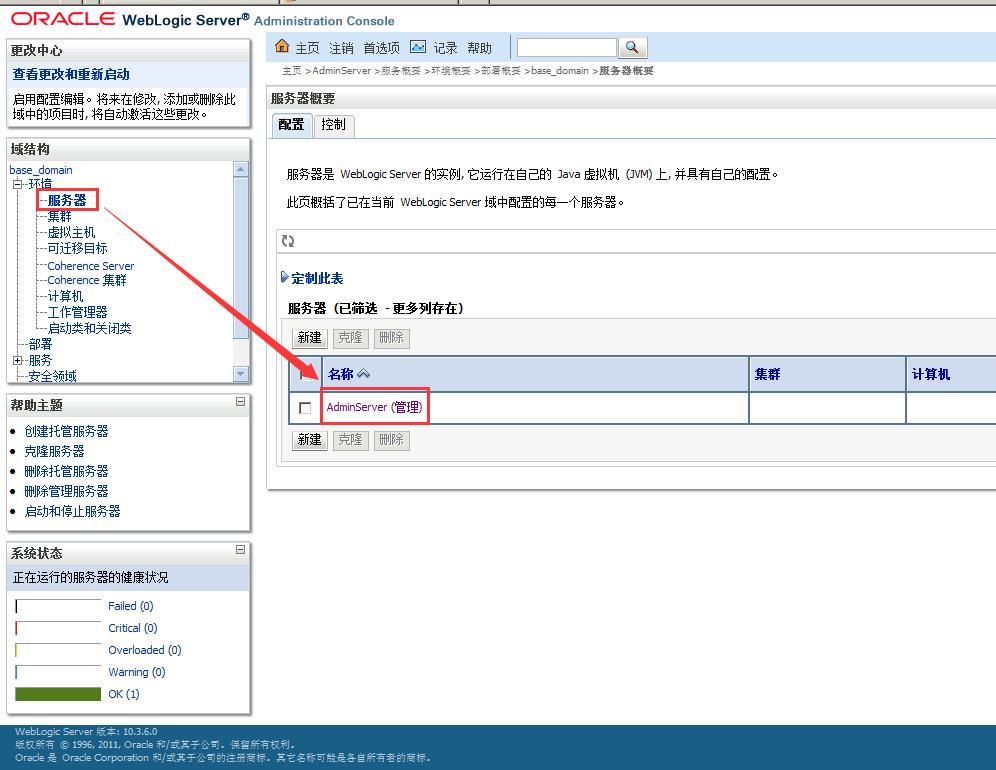Open the AdminServer (管理) link
This screenshot has height=770, width=996.
[374, 407]
